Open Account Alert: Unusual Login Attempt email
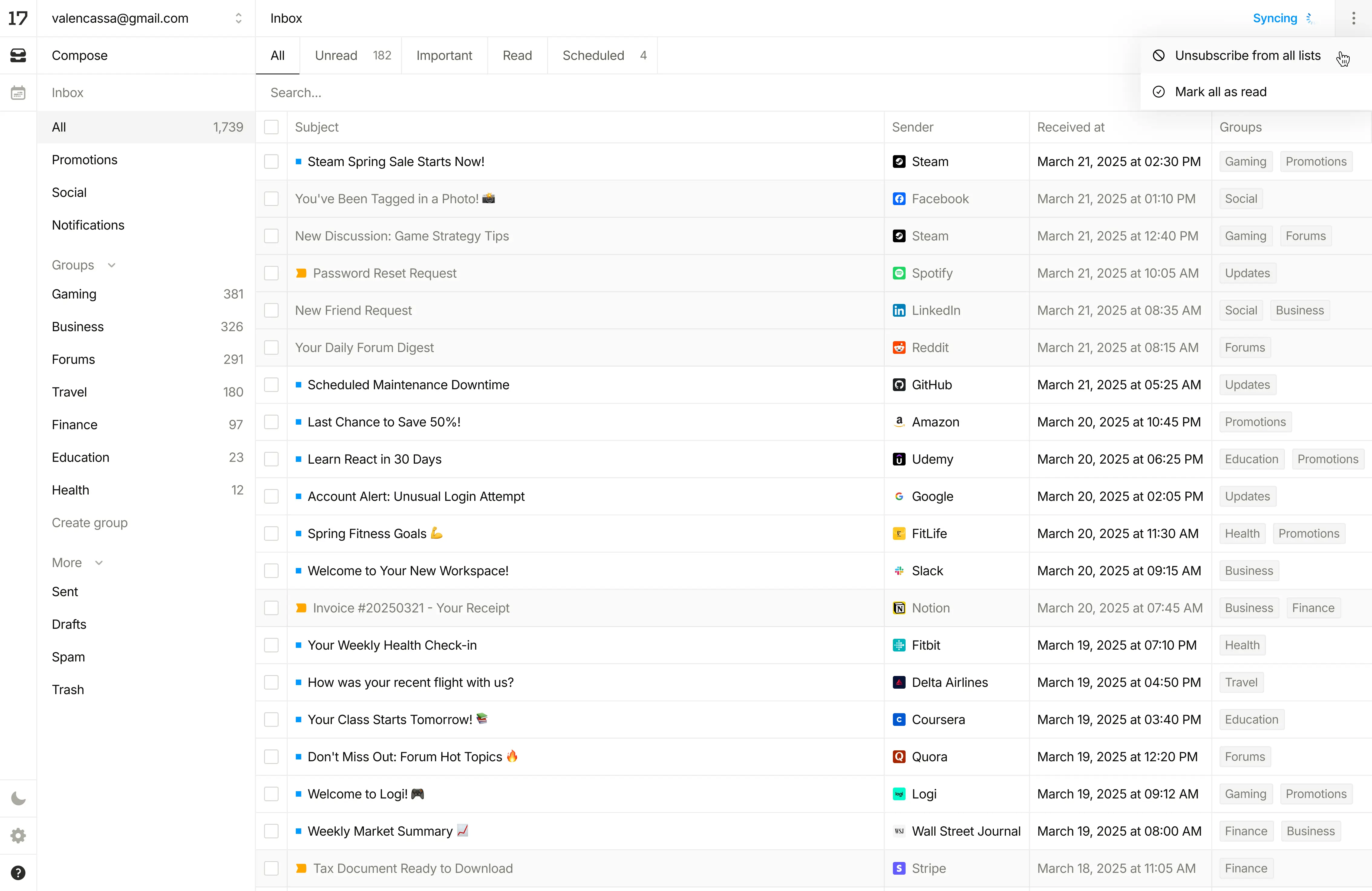Viewport: 1372px width, 891px height. pos(416,496)
